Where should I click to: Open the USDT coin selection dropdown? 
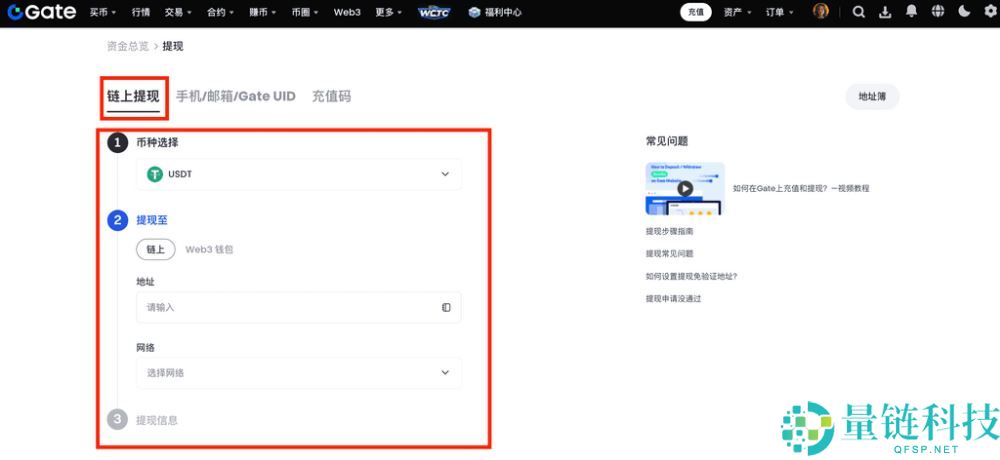(298, 174)
